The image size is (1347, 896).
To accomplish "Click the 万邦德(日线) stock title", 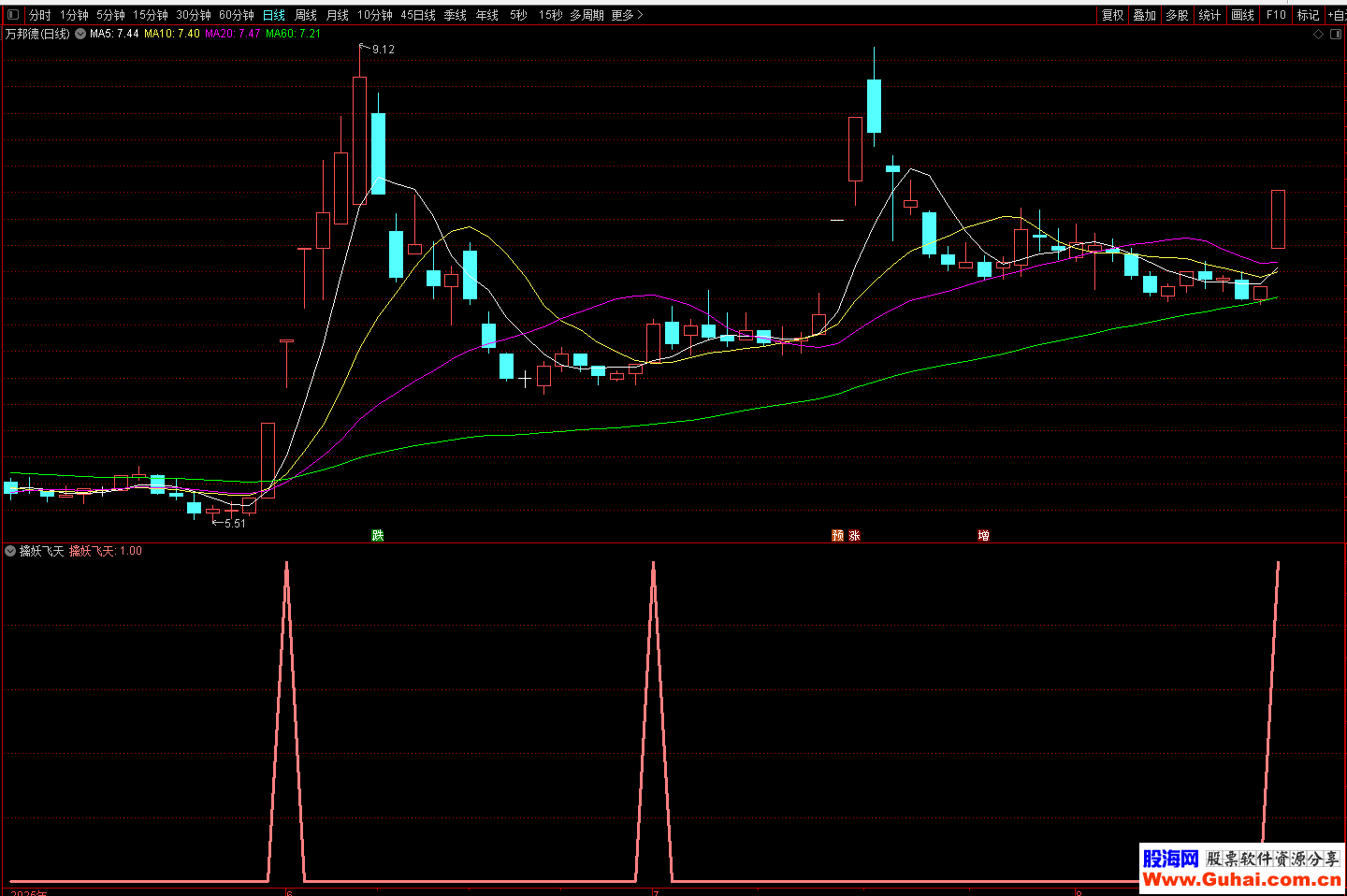I will [37, 34].
